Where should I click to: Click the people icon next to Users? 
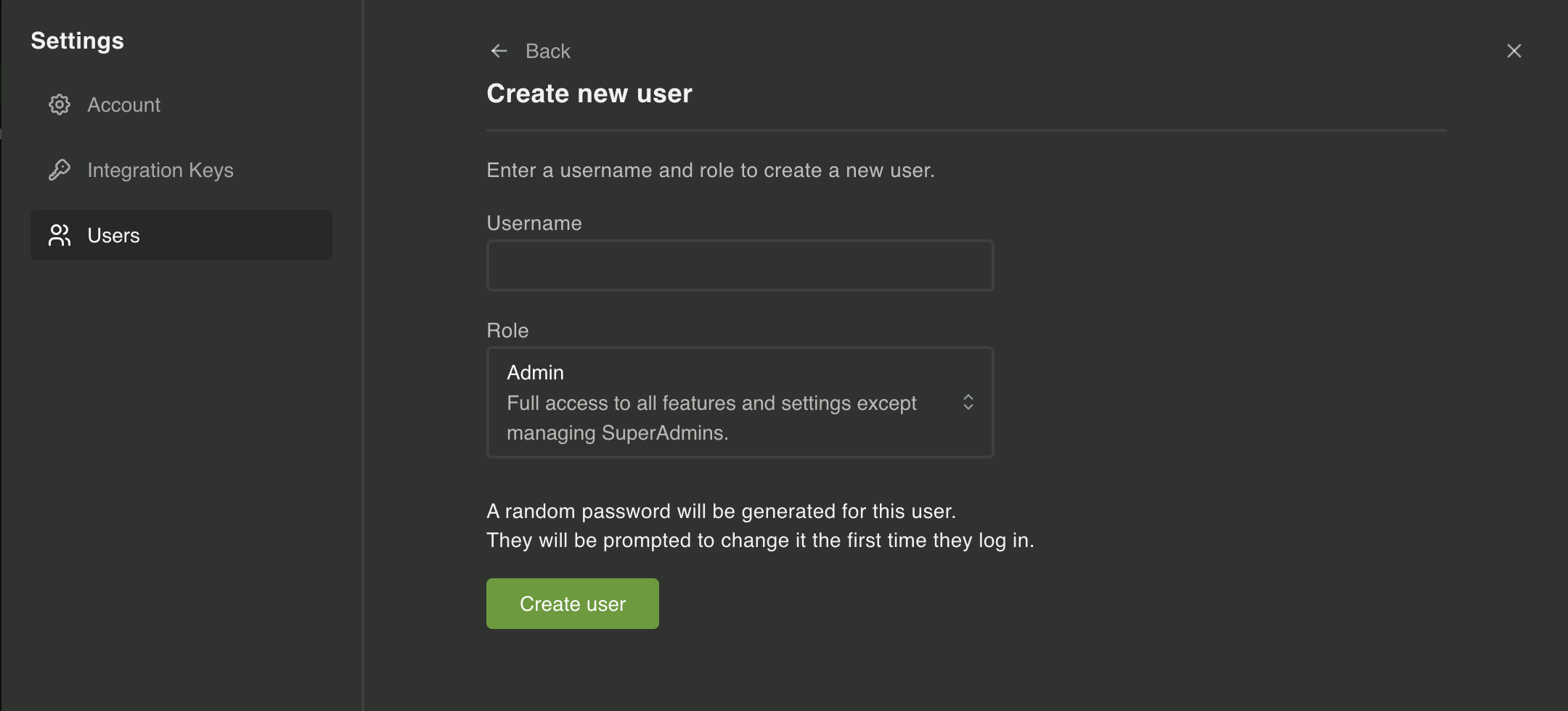point(60,235)
